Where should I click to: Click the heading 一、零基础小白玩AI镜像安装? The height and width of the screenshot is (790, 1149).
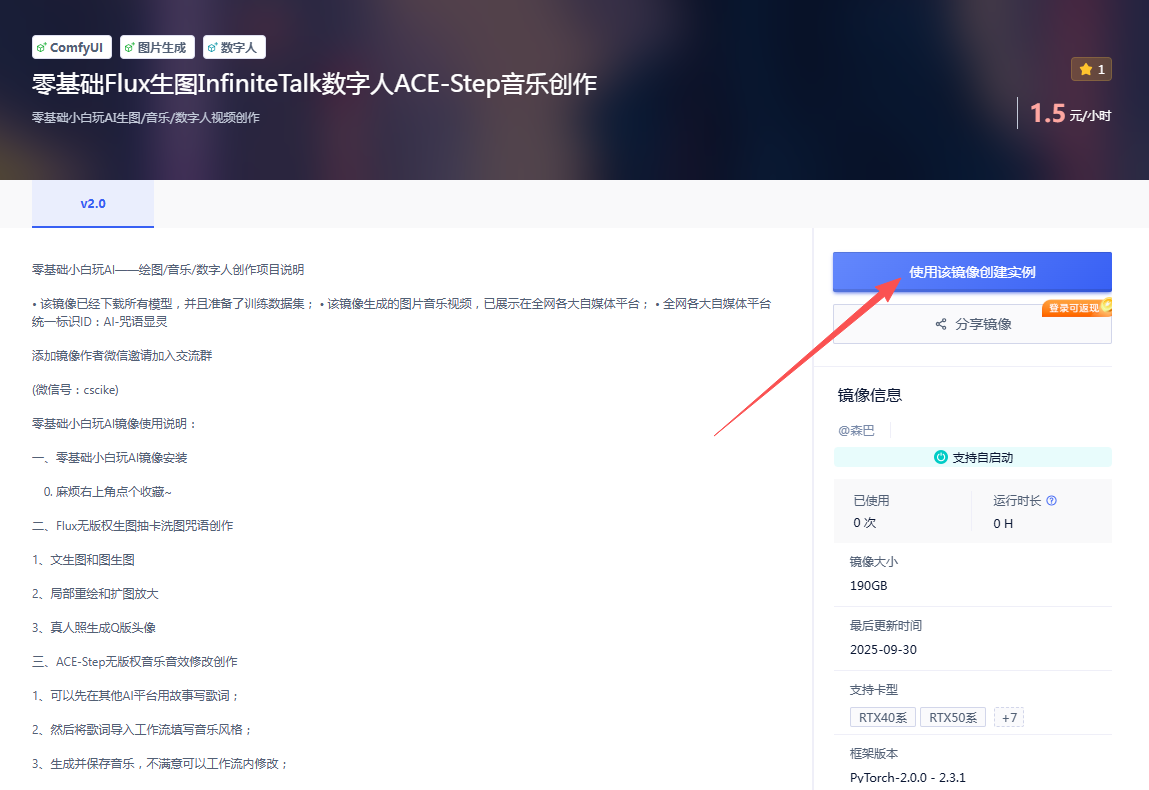(x=110, y=457)
